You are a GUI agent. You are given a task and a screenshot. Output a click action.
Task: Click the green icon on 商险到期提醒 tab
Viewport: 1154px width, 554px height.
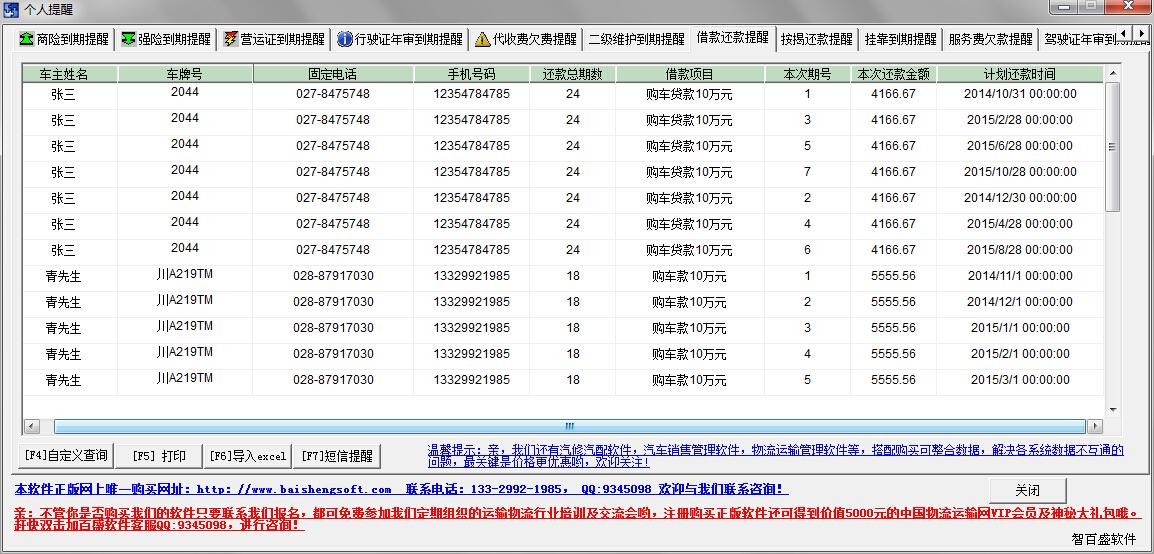(x=26, y=39)
